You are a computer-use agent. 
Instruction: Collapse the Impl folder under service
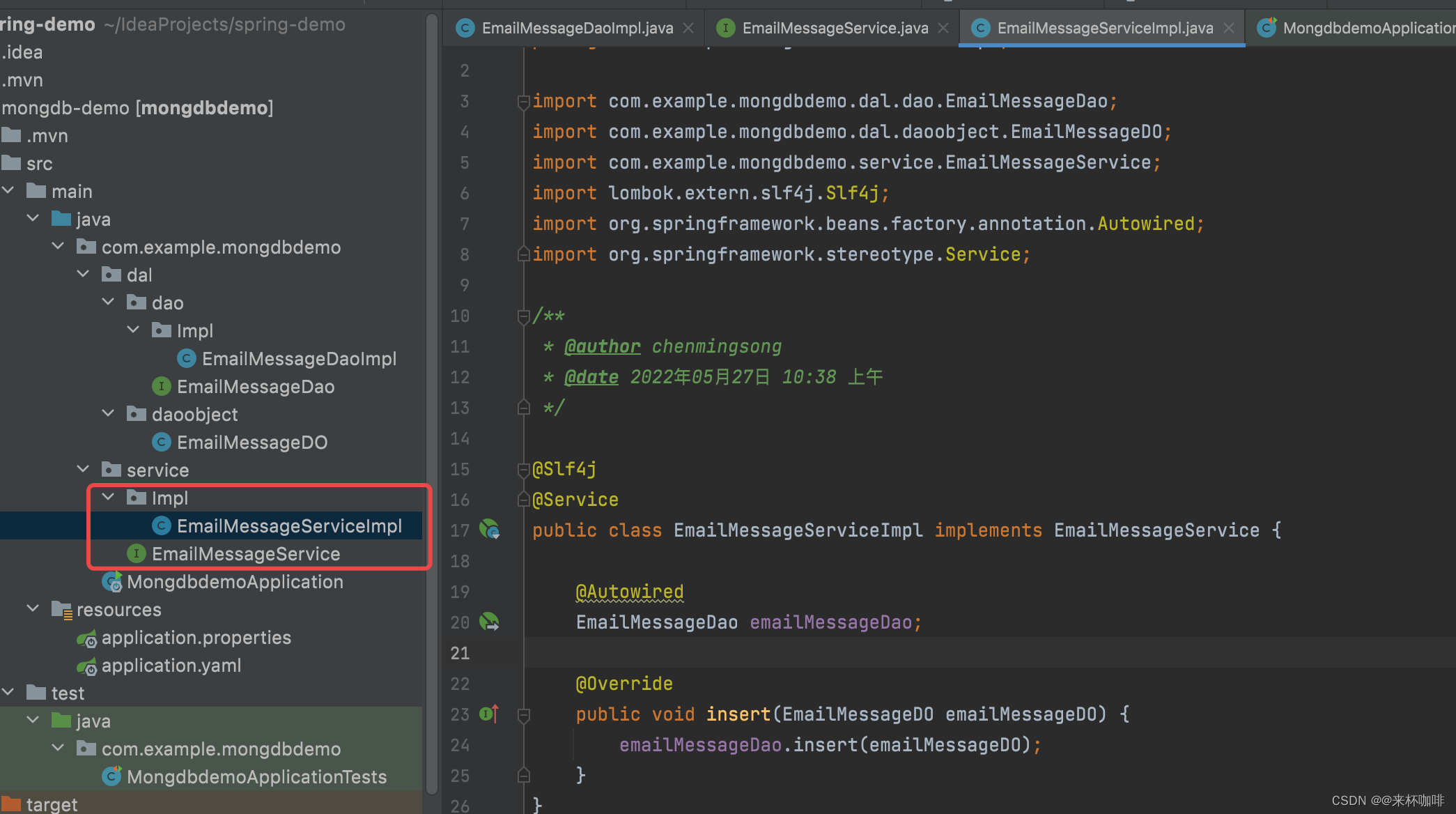click(108, 497)
